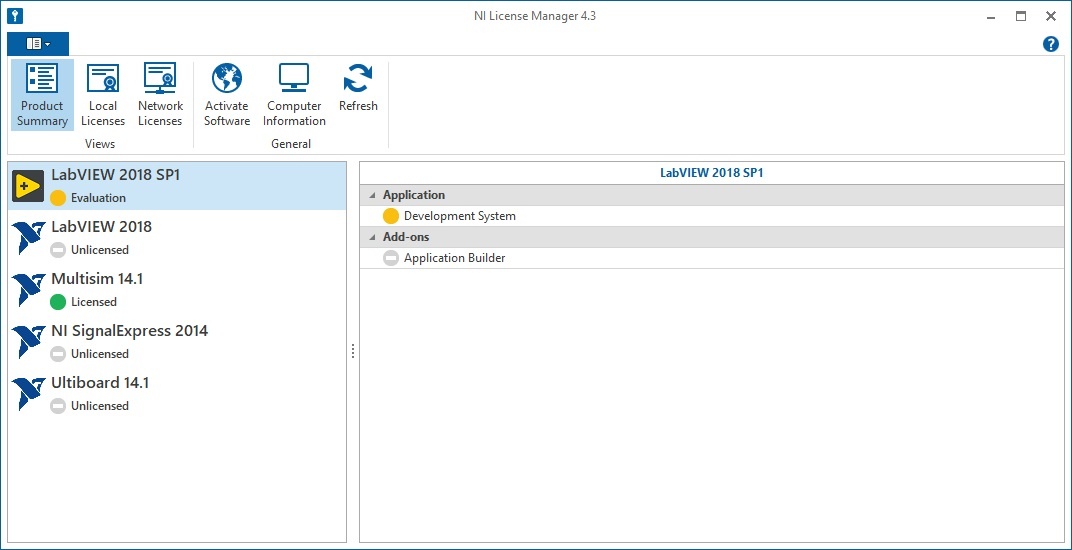Open the Network Licenses view
The height and width of the screenshot is (550, 1072).
160,95
